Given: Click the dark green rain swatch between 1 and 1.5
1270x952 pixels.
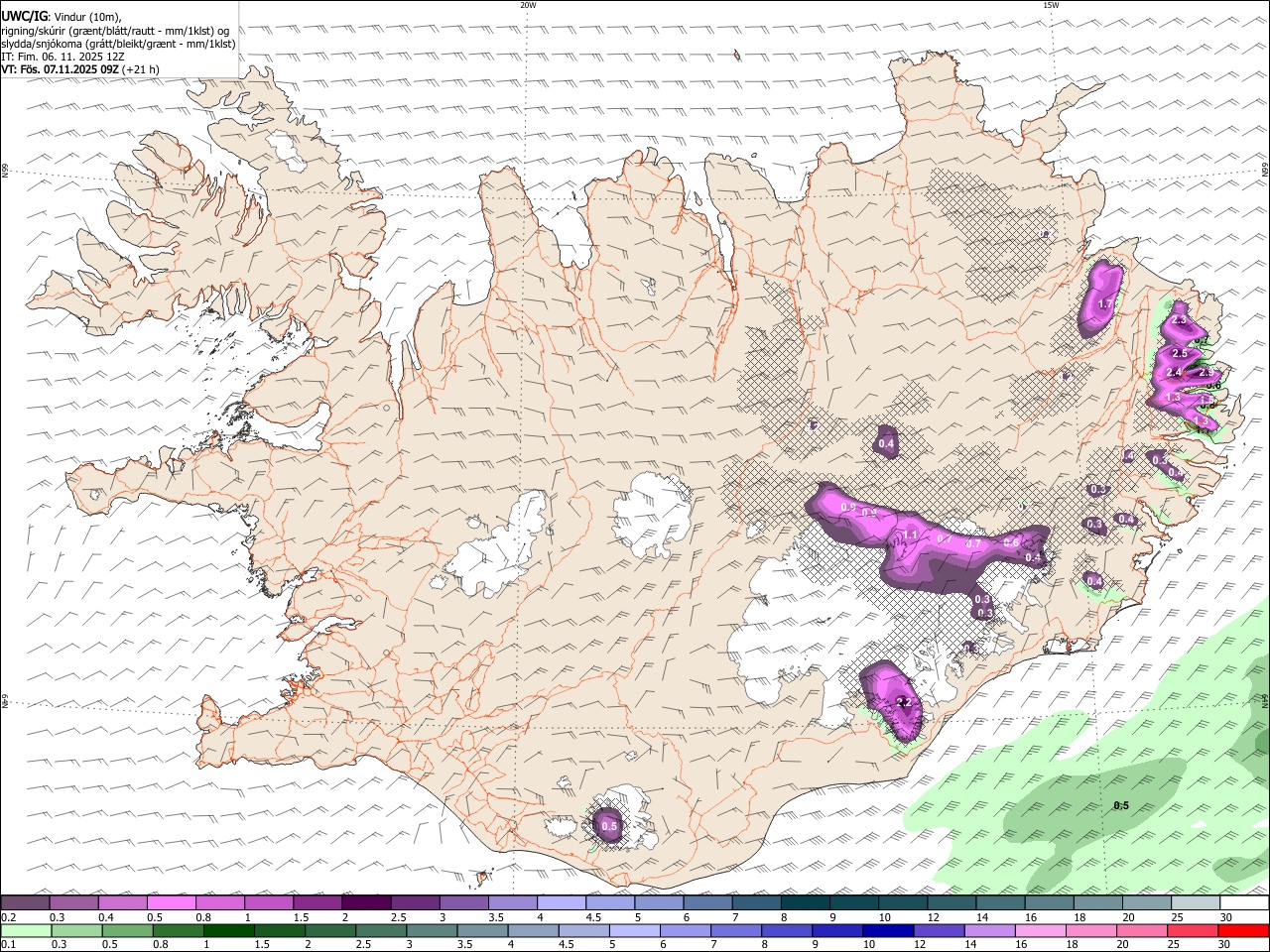Looking at the screenshot, I should 229,930.
